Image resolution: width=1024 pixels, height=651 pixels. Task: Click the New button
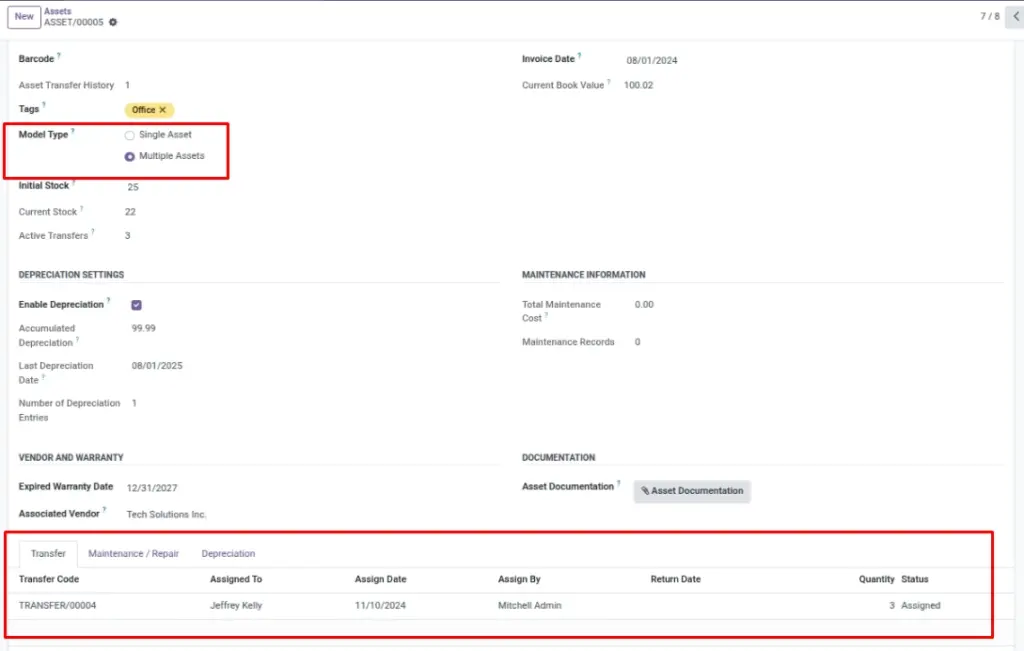(x=24, y=16)
